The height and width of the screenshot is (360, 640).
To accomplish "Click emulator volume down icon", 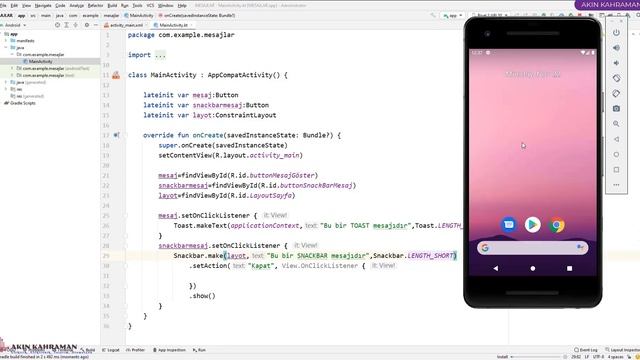I will [x=616, y=63].
